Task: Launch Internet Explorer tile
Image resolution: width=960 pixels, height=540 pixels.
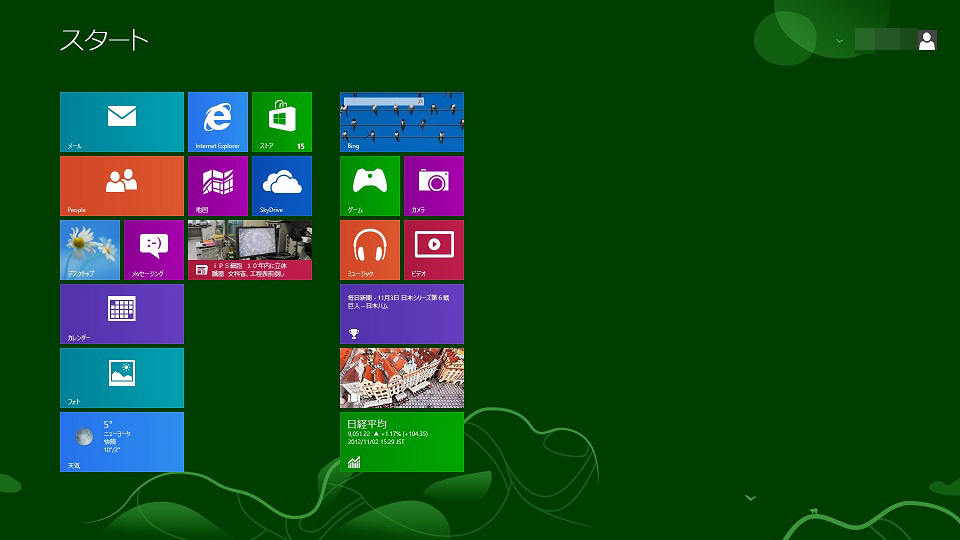Action: [218, 122]
